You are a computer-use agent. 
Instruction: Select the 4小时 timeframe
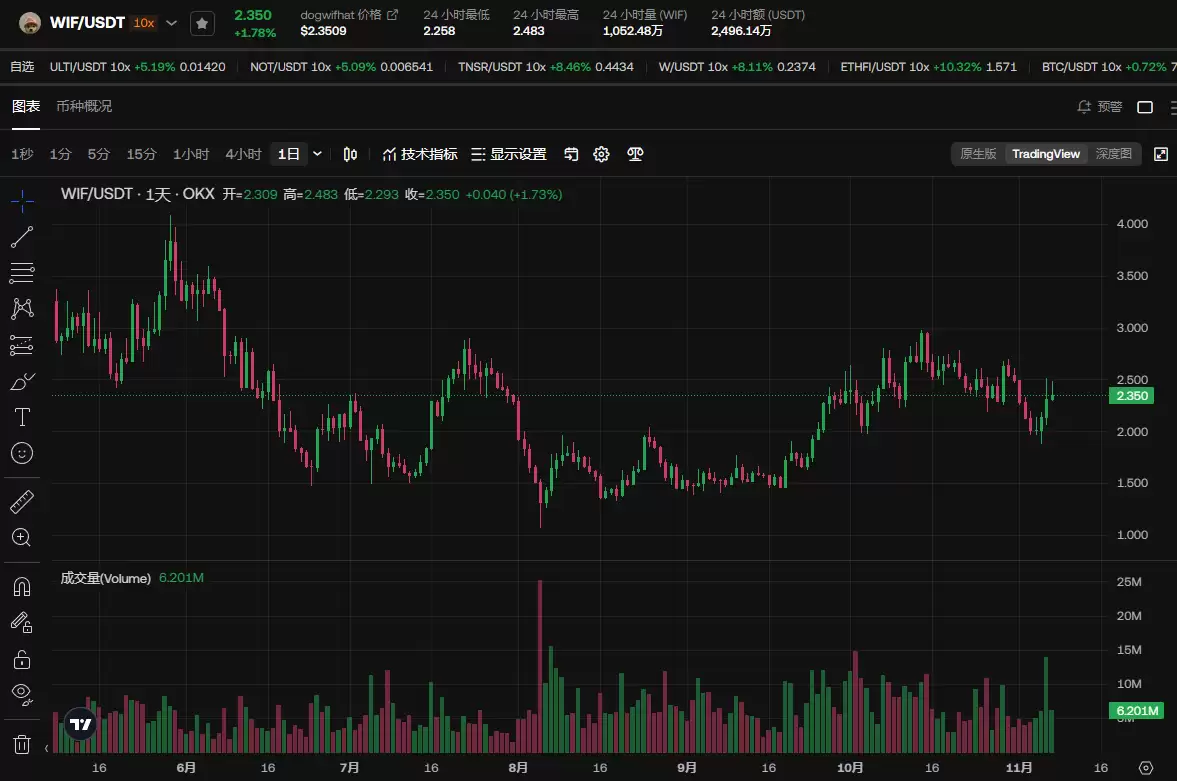243,154
